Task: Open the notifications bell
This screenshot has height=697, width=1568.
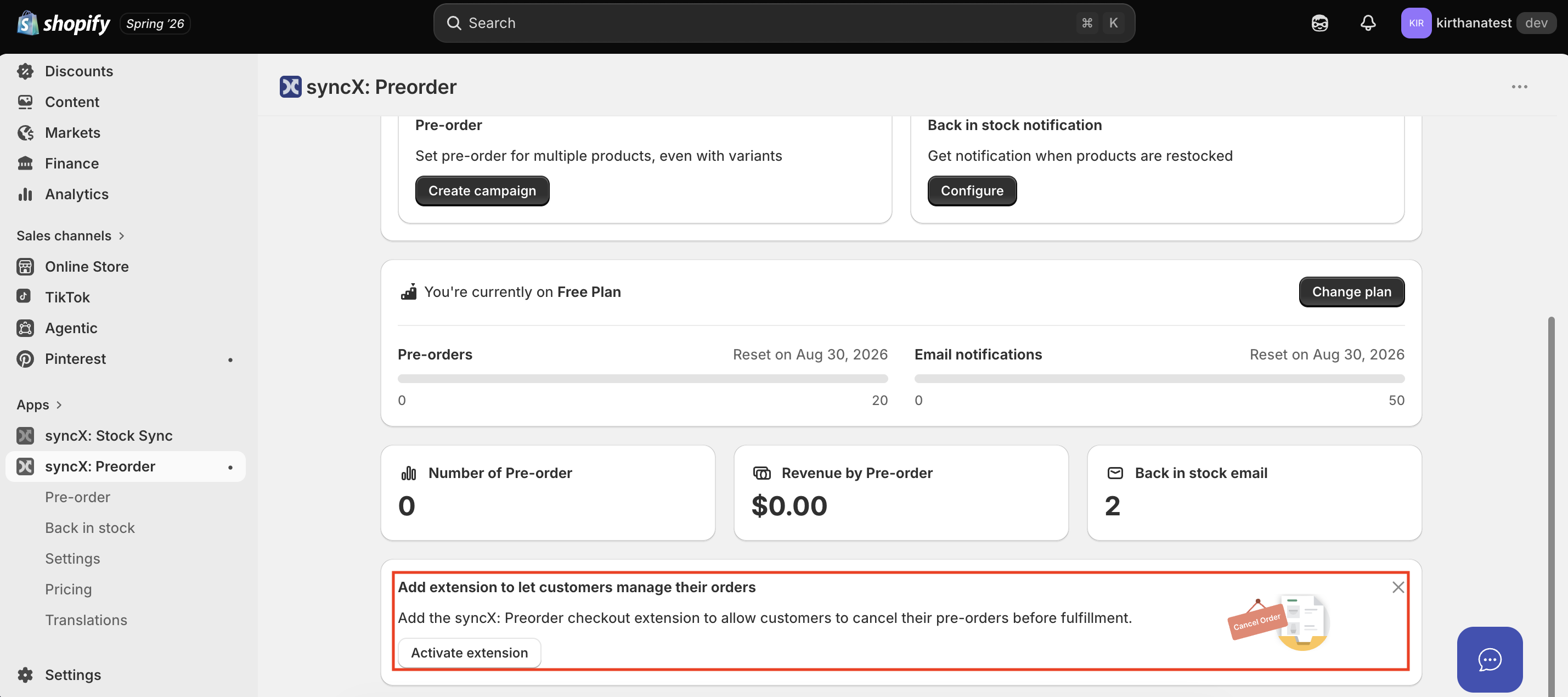Action: tap(1368, 23)
